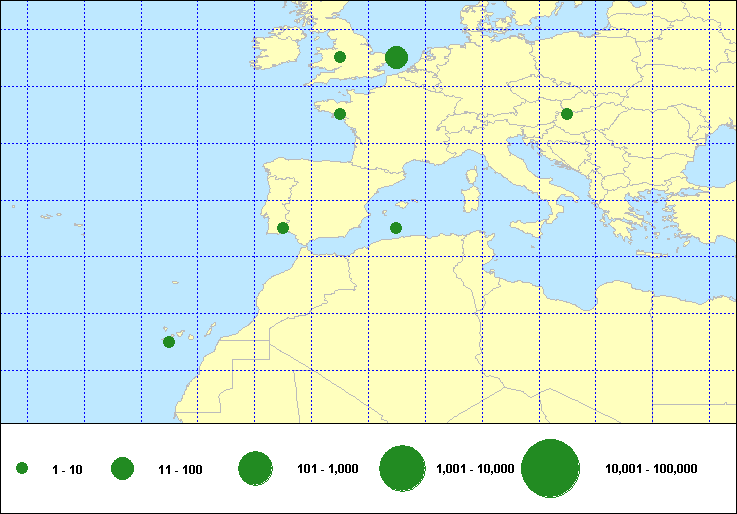The width and height of the screenshot is (737, 514).
Task: Click the legend circle for 101 - 1,000
Action: click(256, 468)
